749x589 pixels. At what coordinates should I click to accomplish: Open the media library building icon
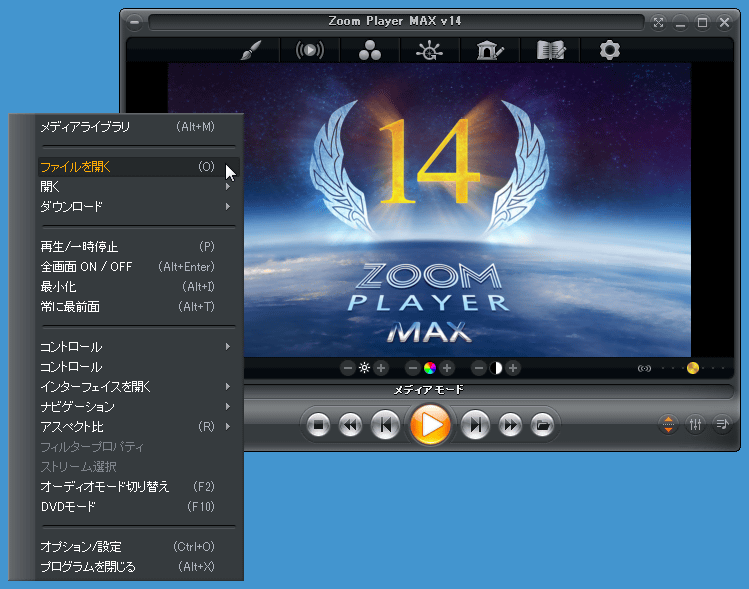tap(490, 50)
